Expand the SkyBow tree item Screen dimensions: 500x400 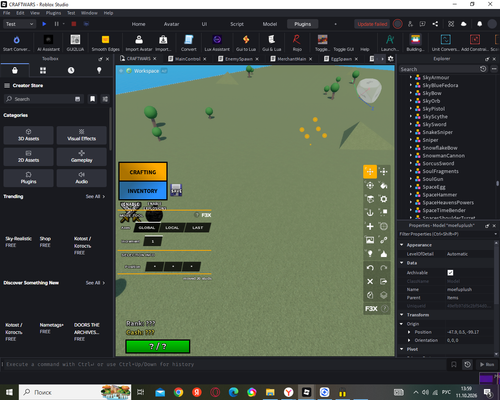[x=411, y=93]
